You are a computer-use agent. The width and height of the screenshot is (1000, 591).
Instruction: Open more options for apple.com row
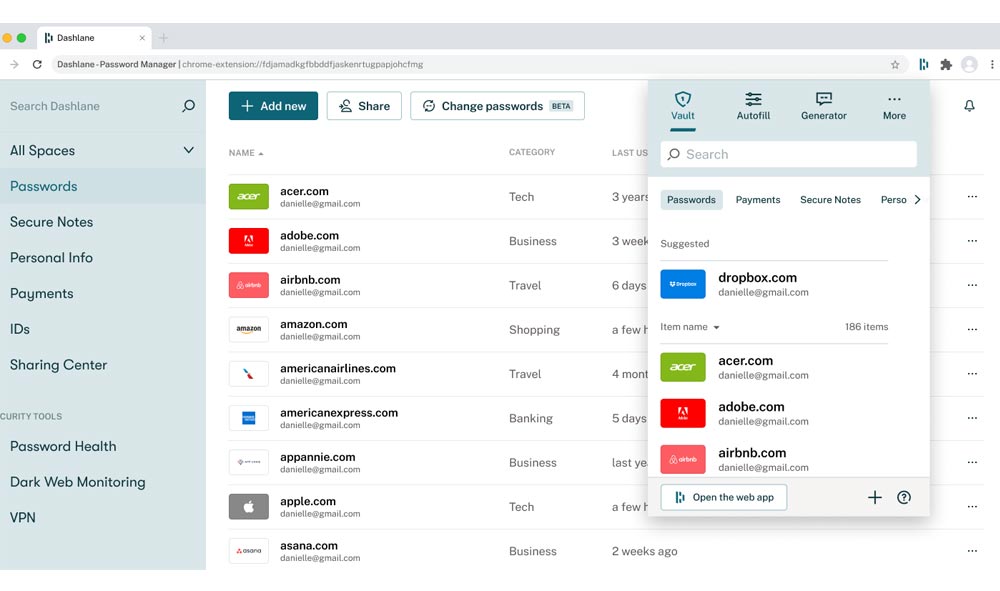972,507
